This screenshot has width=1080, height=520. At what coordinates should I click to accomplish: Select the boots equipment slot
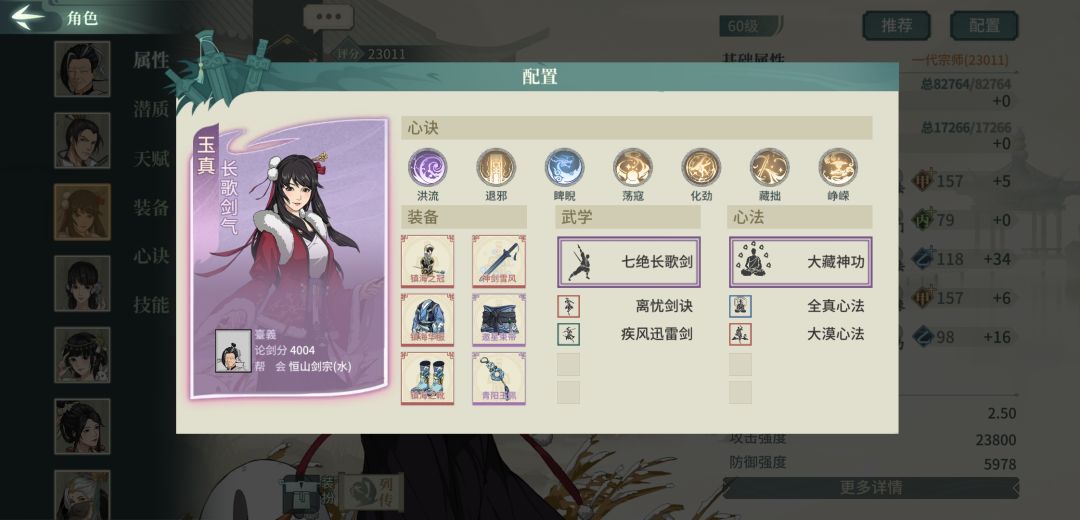click(x=428, y=378)
